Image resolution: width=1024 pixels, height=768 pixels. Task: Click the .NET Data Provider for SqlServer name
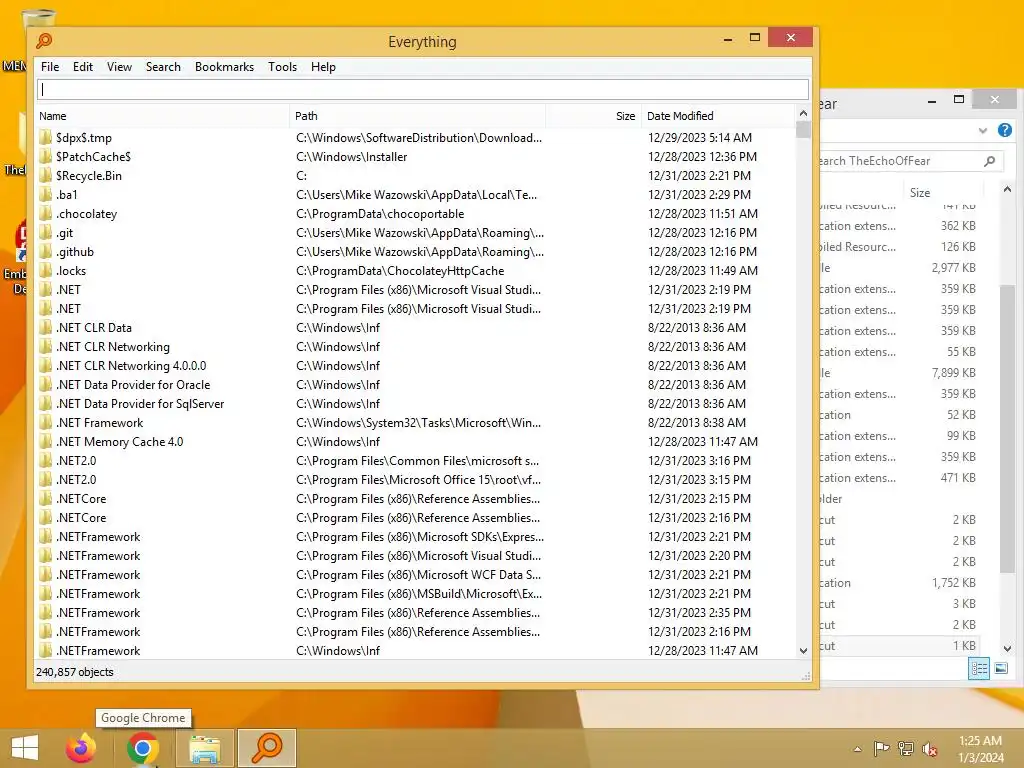tap(140, 404)
